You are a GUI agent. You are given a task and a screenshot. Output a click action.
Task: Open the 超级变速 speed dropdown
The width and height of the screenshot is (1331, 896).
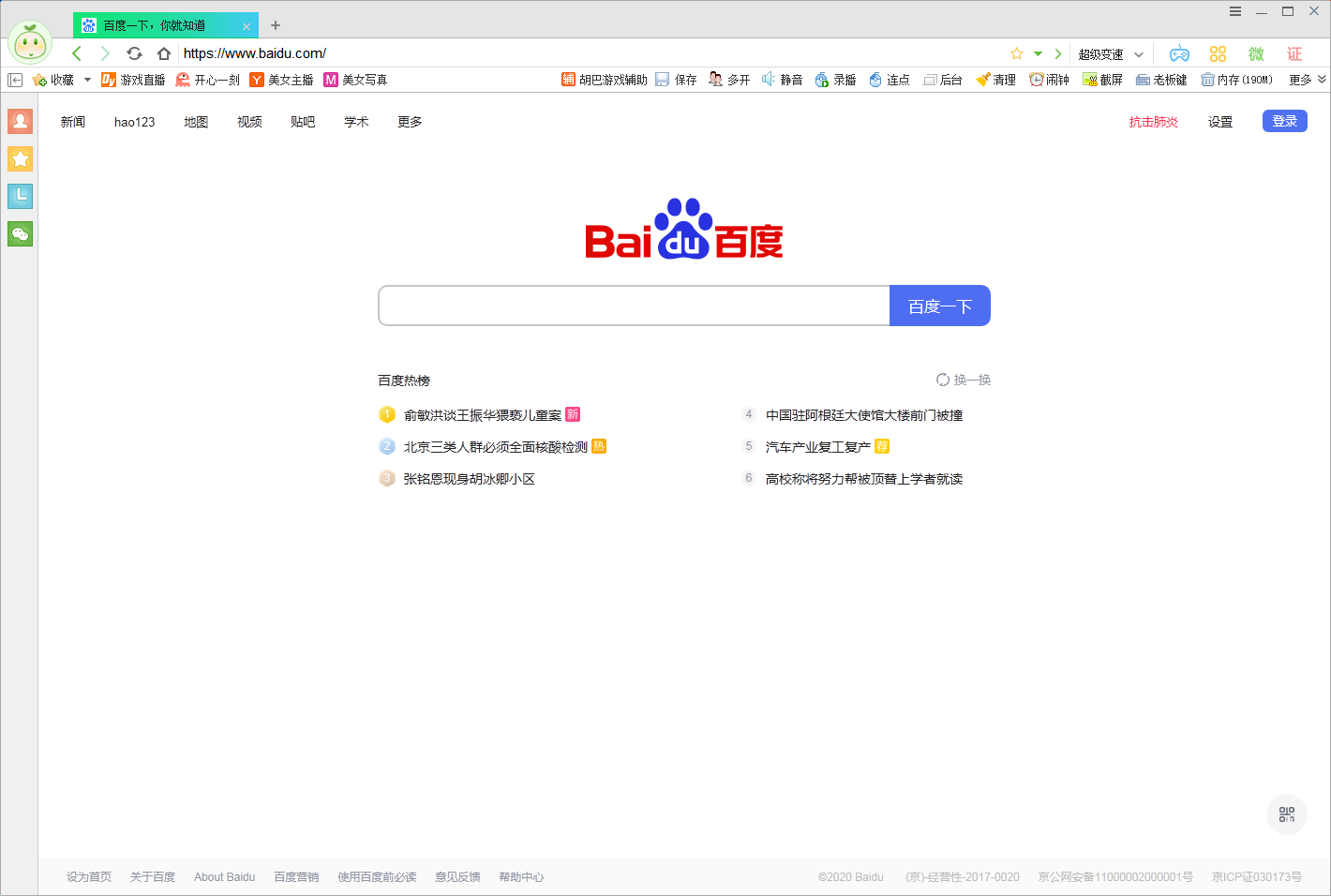coord(1111,54)
